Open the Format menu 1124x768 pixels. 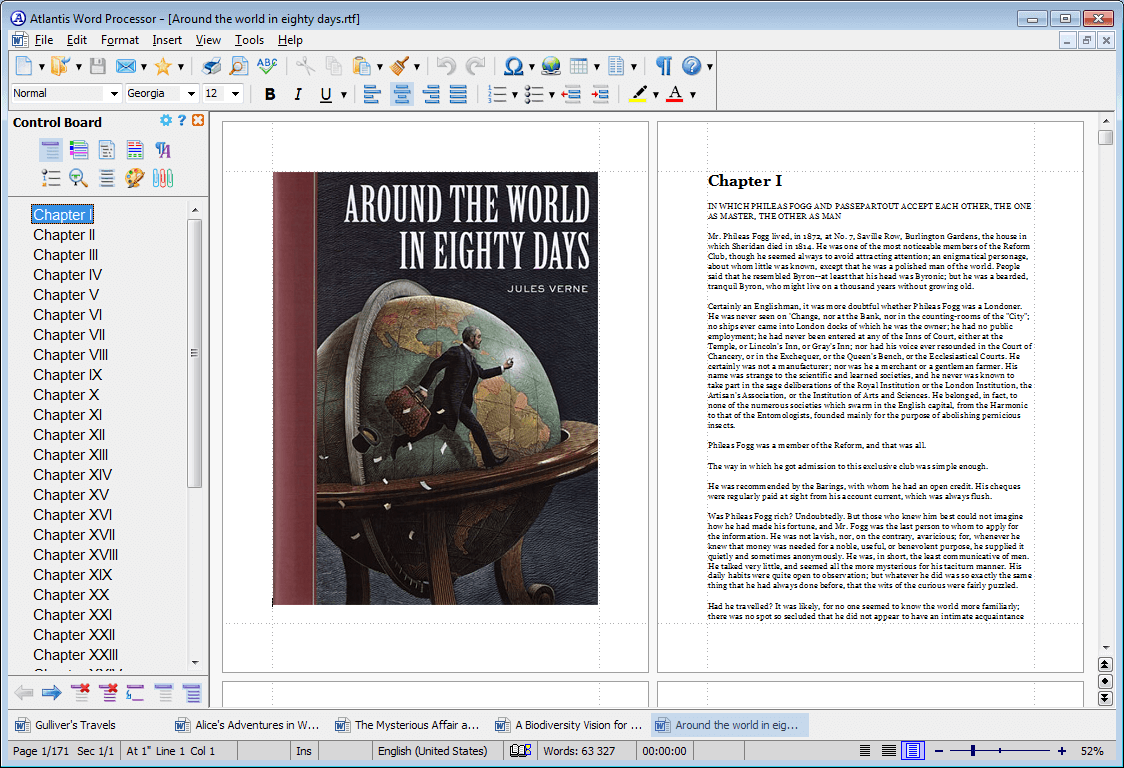(120, 40)
